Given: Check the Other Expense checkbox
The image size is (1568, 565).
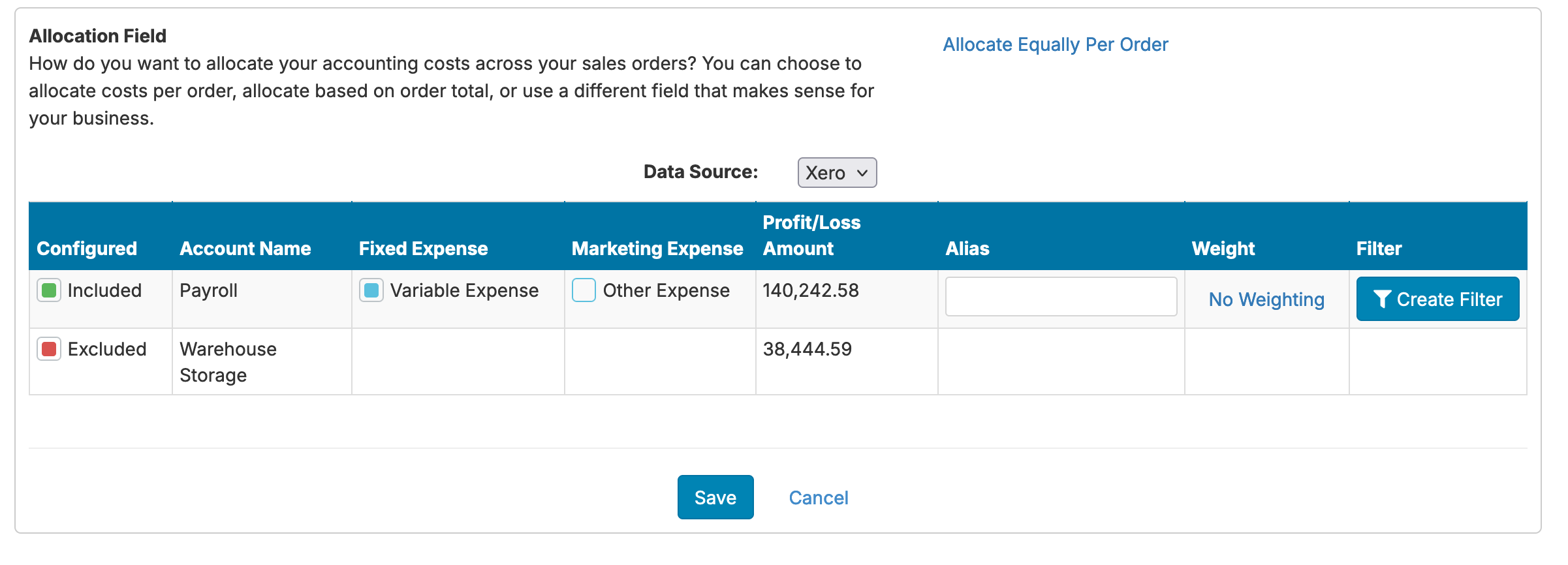Looking at the screenshot, I should (584, 290).
